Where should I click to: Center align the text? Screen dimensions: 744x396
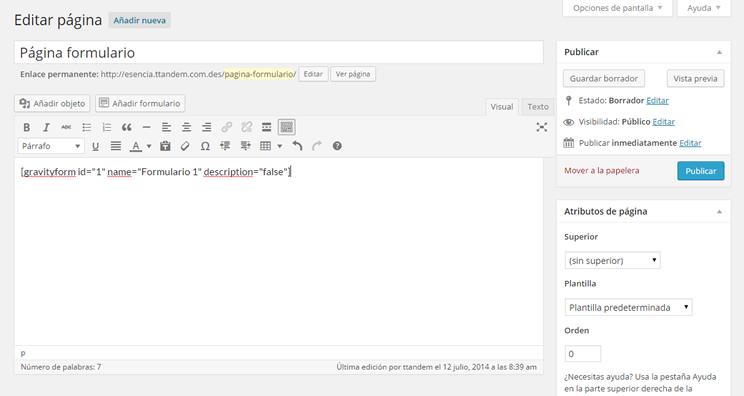pyautogui.click(x=186, y=127)
